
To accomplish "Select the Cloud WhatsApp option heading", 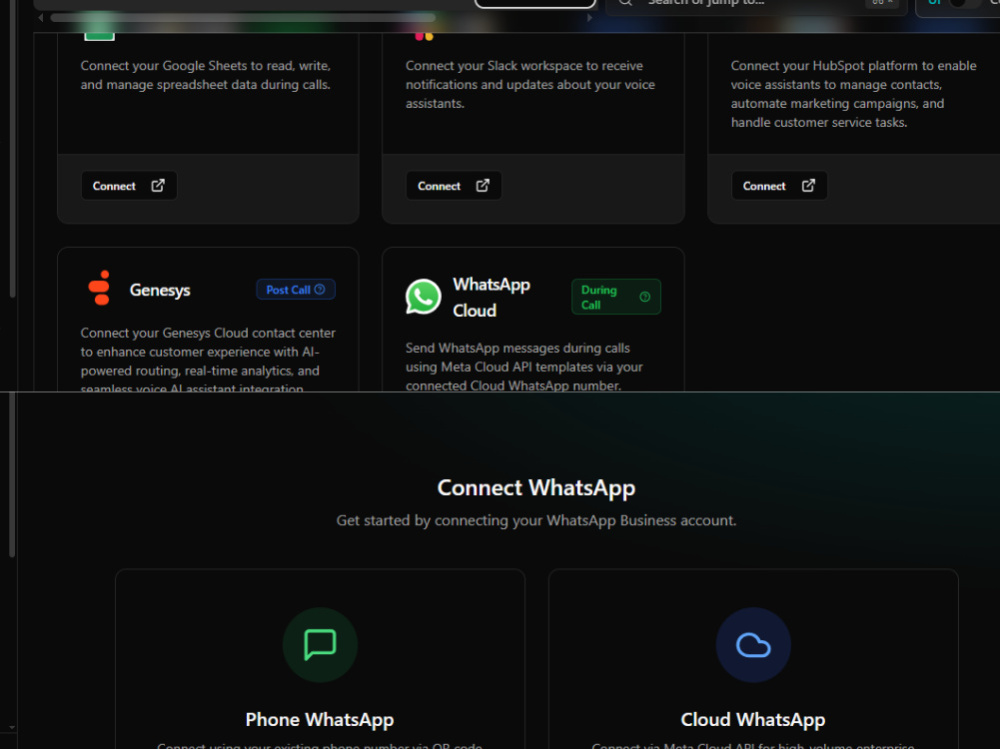I will [753, 720].
